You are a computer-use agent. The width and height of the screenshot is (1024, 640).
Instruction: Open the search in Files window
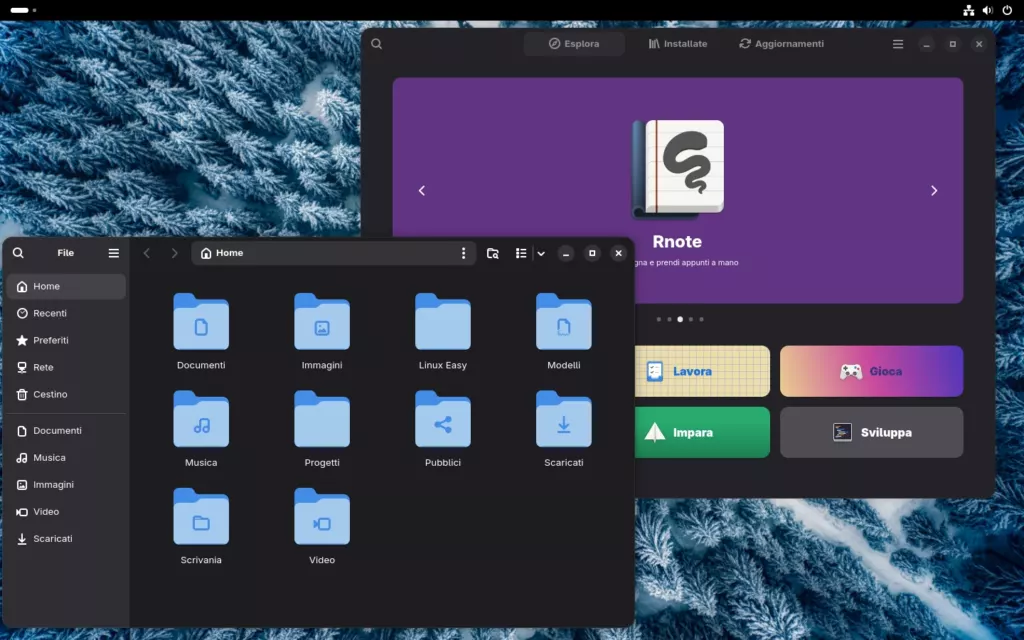tap(18, 253)
